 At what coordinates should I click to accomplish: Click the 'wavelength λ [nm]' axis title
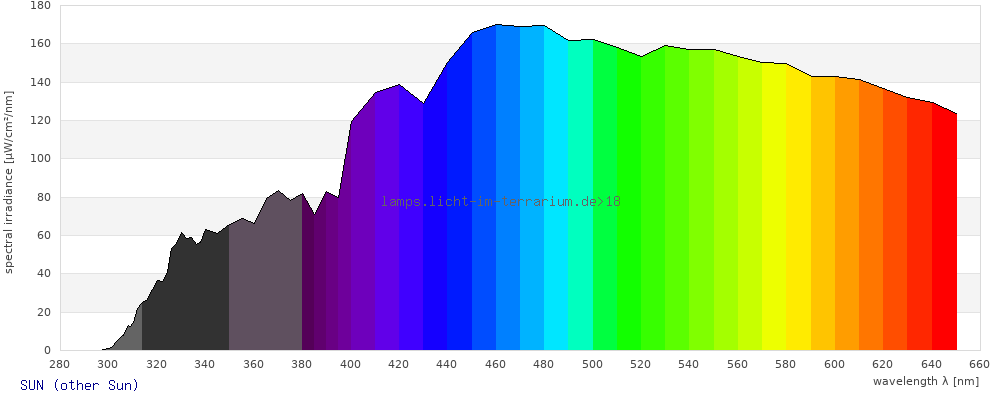(926, 381)
